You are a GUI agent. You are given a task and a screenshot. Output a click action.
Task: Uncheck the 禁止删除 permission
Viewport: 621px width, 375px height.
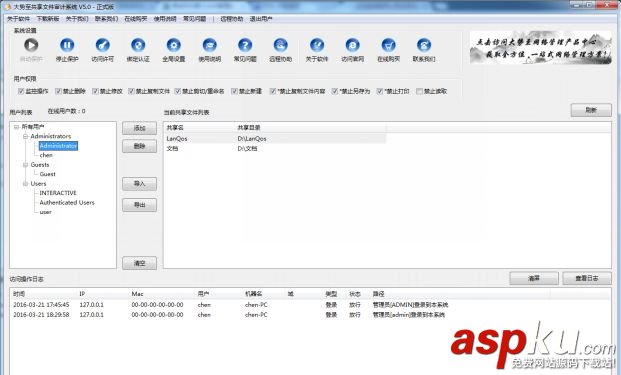(x=58, y=91)
